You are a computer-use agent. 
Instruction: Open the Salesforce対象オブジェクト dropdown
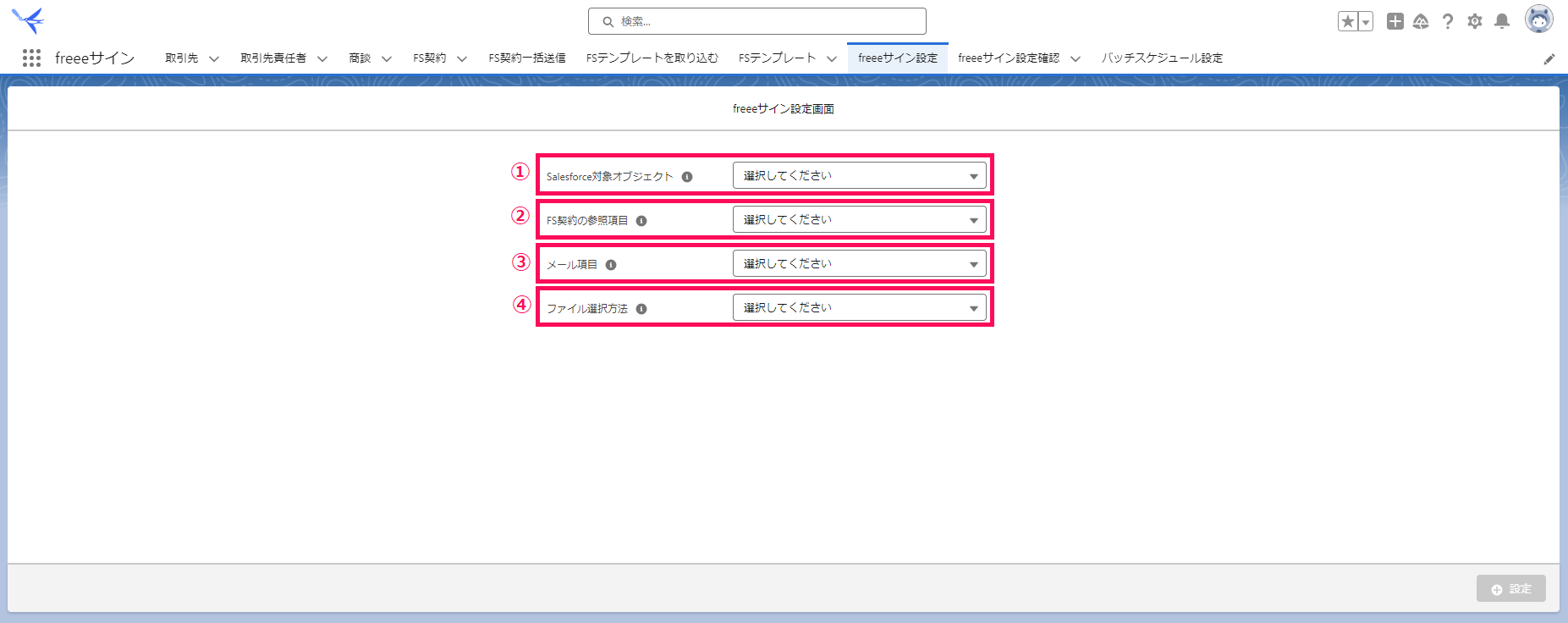[x=860, y=175]
